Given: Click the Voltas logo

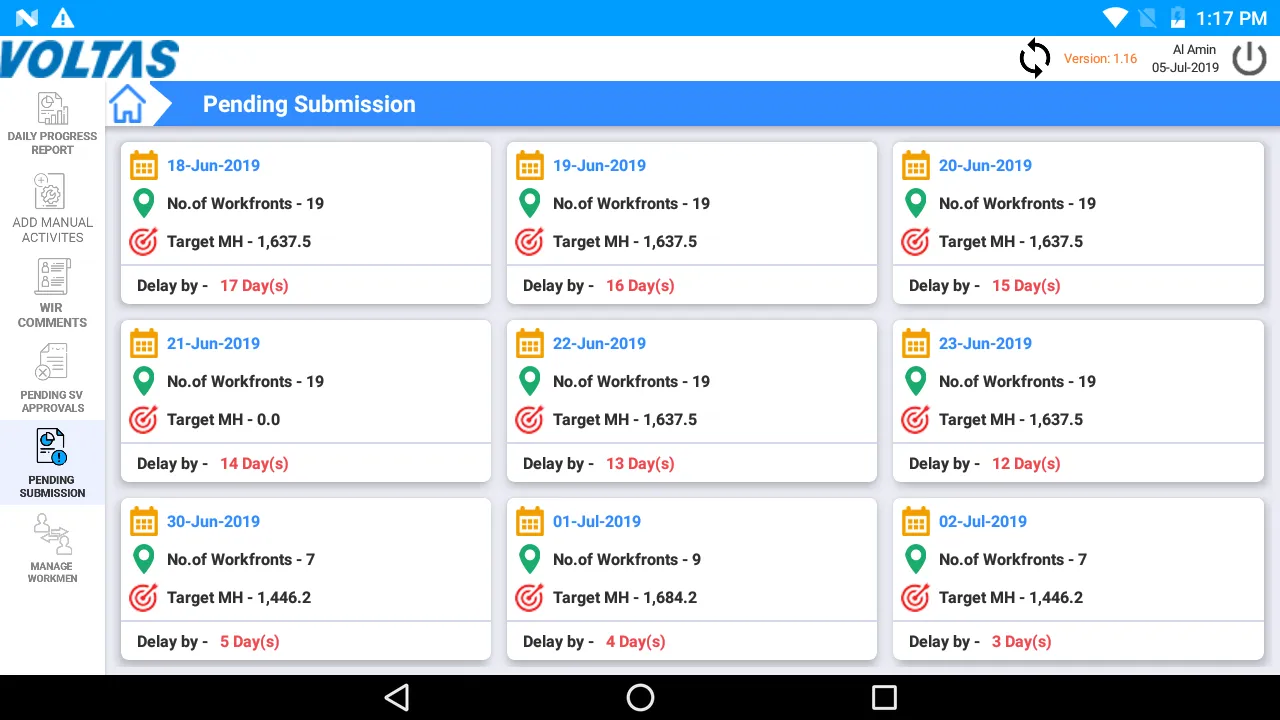Looking at the screenshot, I should (x=90, y=59).
